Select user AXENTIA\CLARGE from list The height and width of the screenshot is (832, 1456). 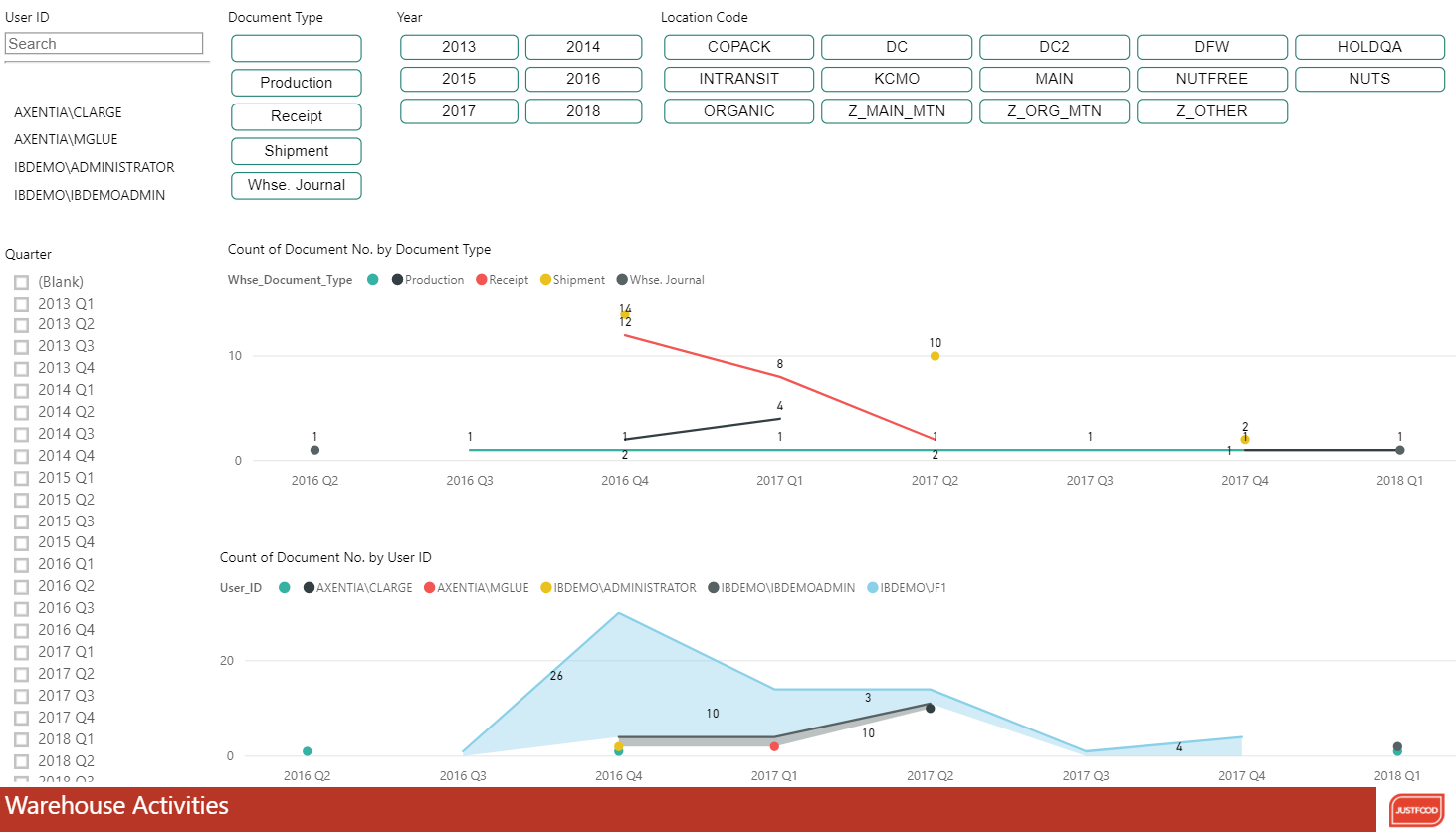click(69, 112)
